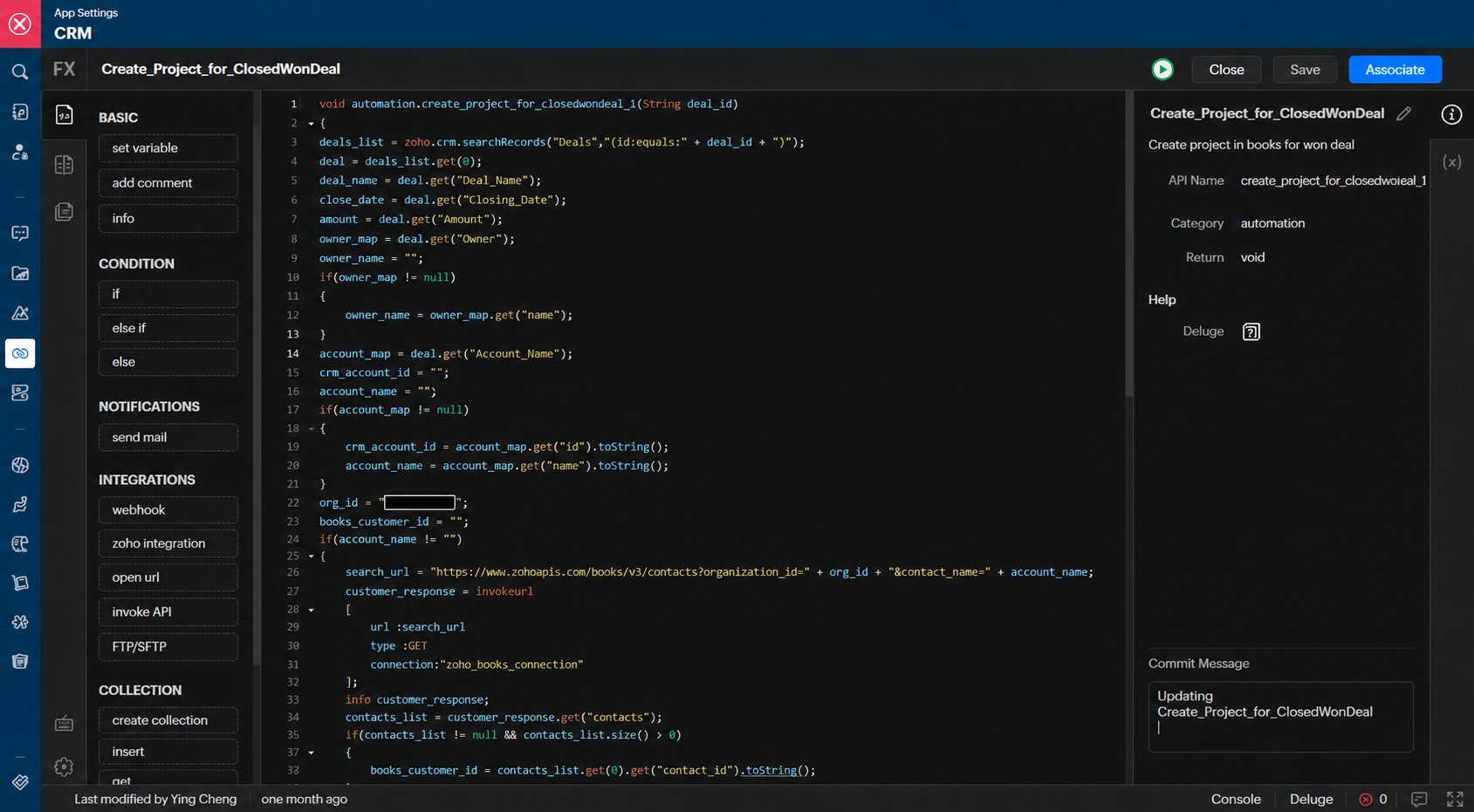Screen dimensions: 1474x812
Task: Select the script file icon in editor sidebar
Action: pyautogui.click(x=64, y=114)
